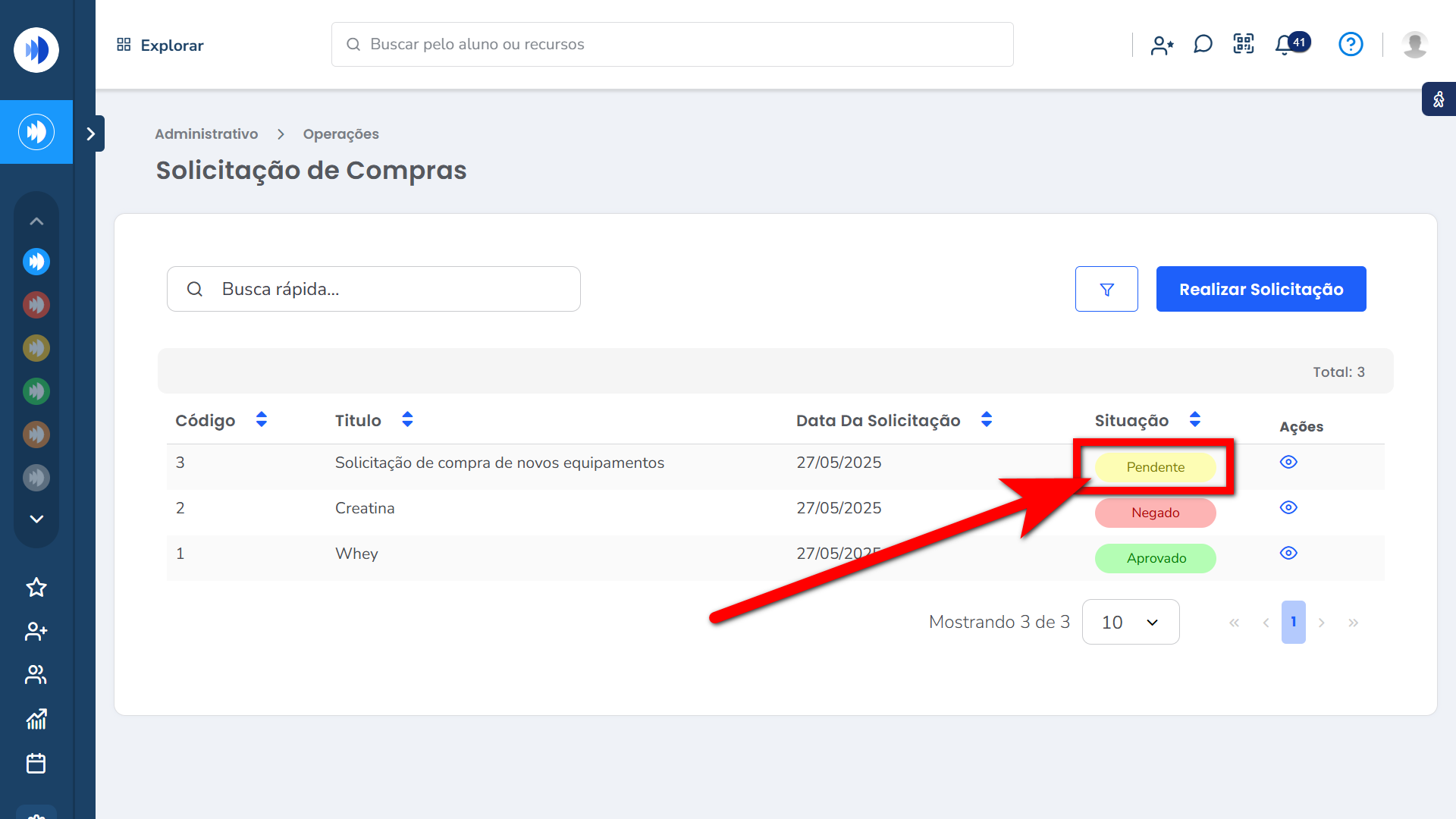1456x819 pixels.
Task: Open the calendar icon in sidebar
Action: point(36,763)
